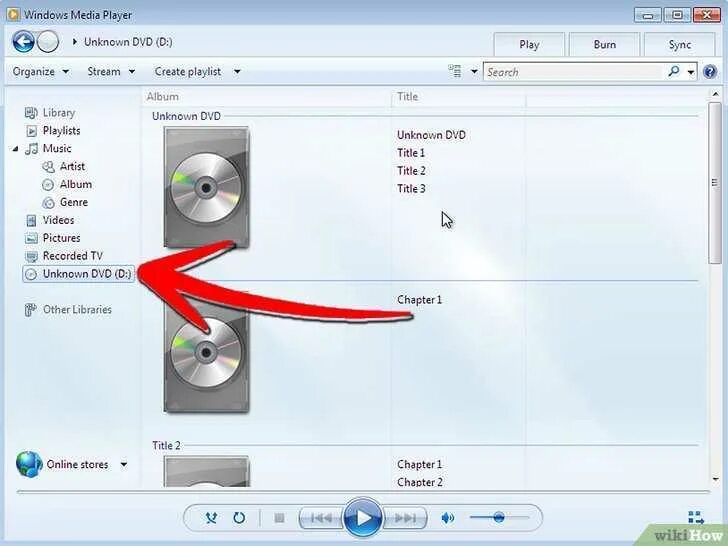728x546 pixels.
Task: Click the Genre icon under Music
Action: tap(48, 202)
